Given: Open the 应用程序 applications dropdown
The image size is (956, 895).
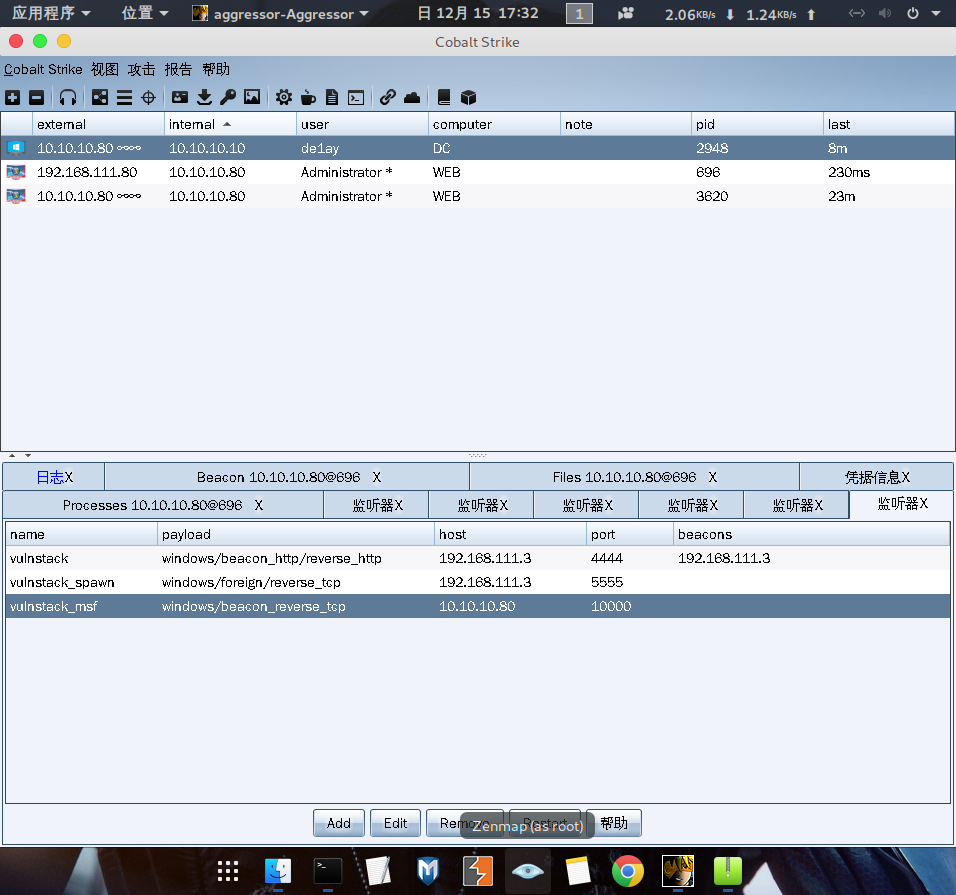Looking at the screenshot, I should (x=51, y=13).
